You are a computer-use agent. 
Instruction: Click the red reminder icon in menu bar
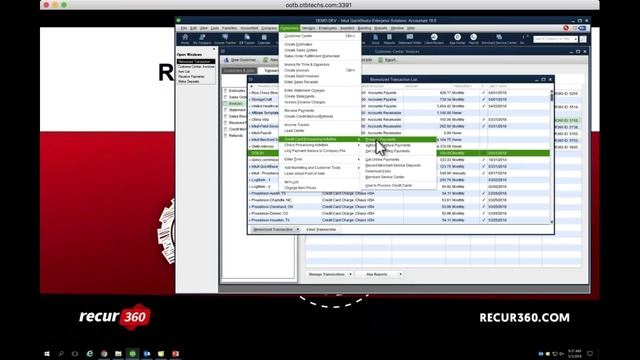pyautogui.click(x=566, y=28)
